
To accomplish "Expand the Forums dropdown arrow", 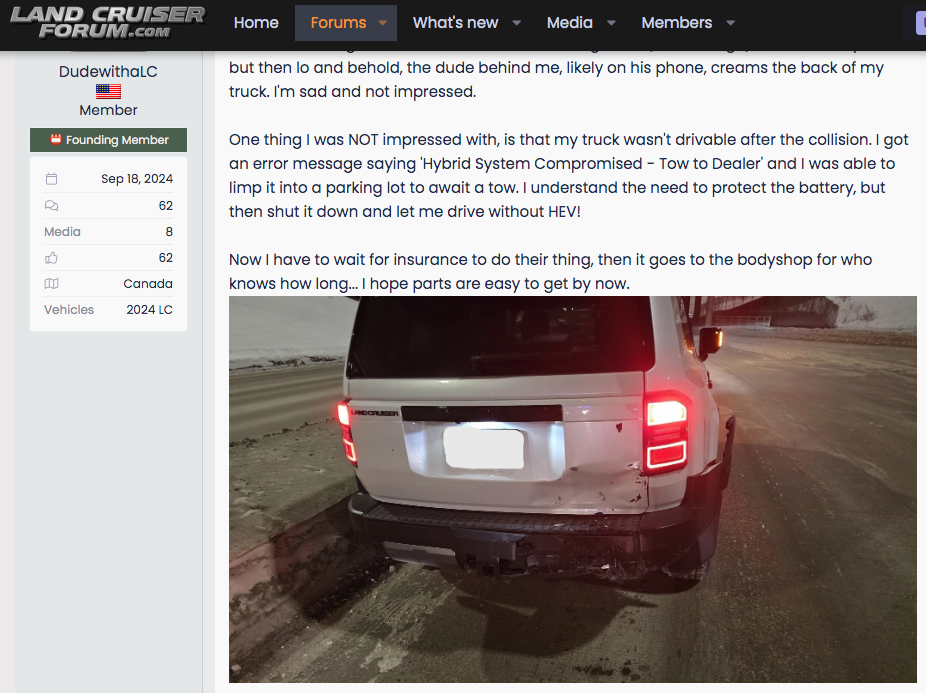I will tap(383, 23).
